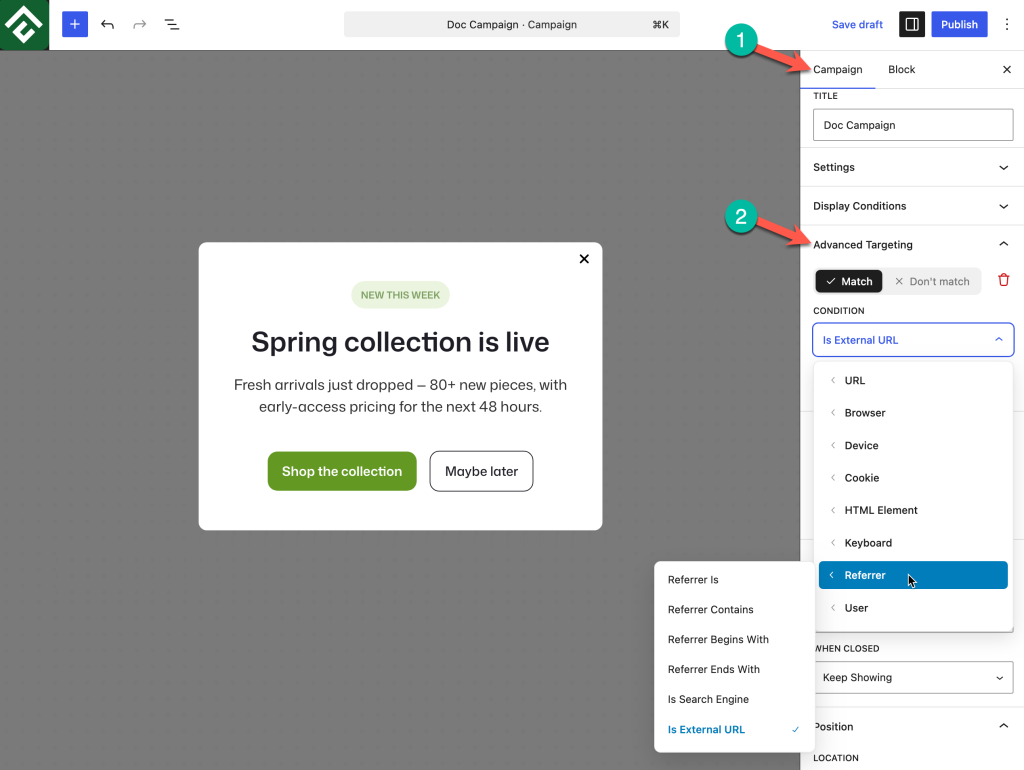Toggle the settings sidebar panel icon
The height and width of the screenshot is (770, 1024).
[912, 24]
